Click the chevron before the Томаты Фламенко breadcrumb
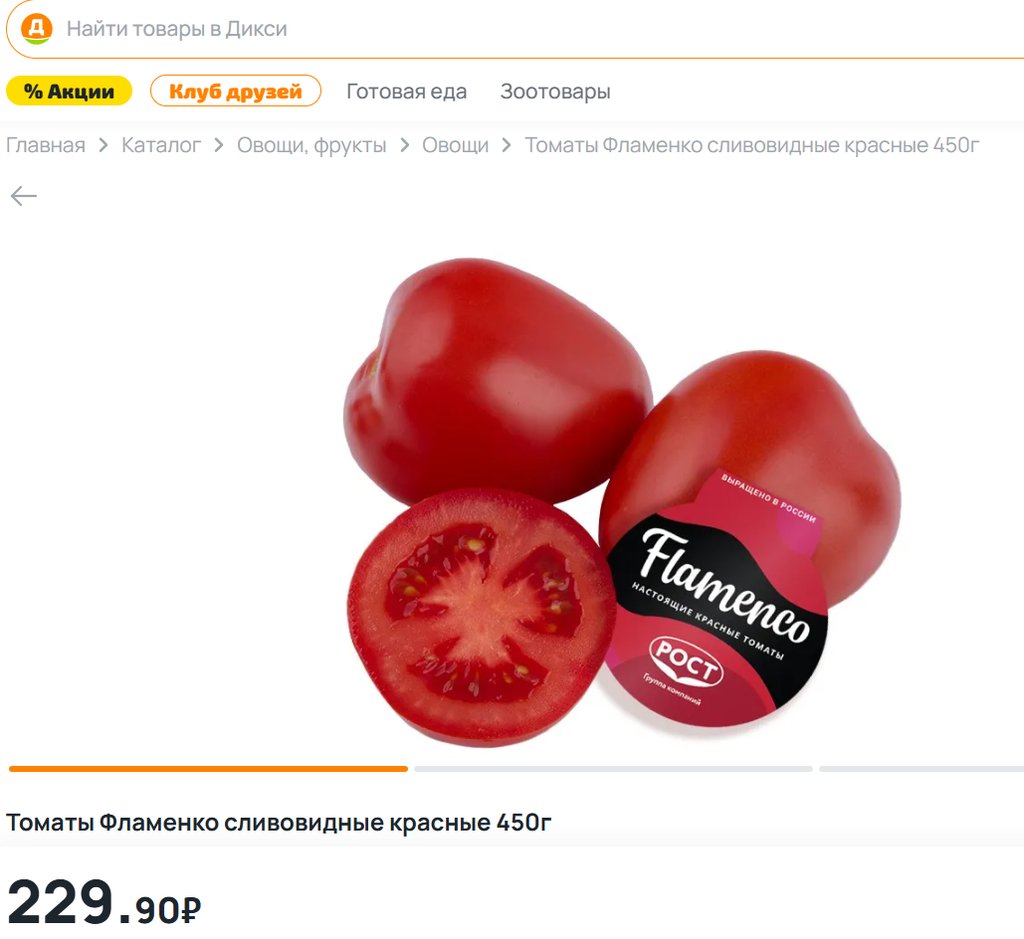Screen dimensions: 1024x939 click(507, 145)
